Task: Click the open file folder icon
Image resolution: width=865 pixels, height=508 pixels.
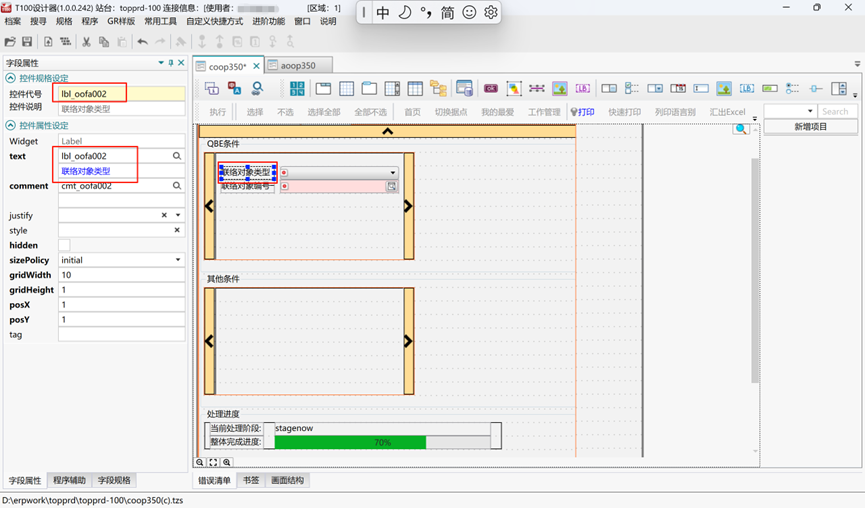Action: (10, 41)
